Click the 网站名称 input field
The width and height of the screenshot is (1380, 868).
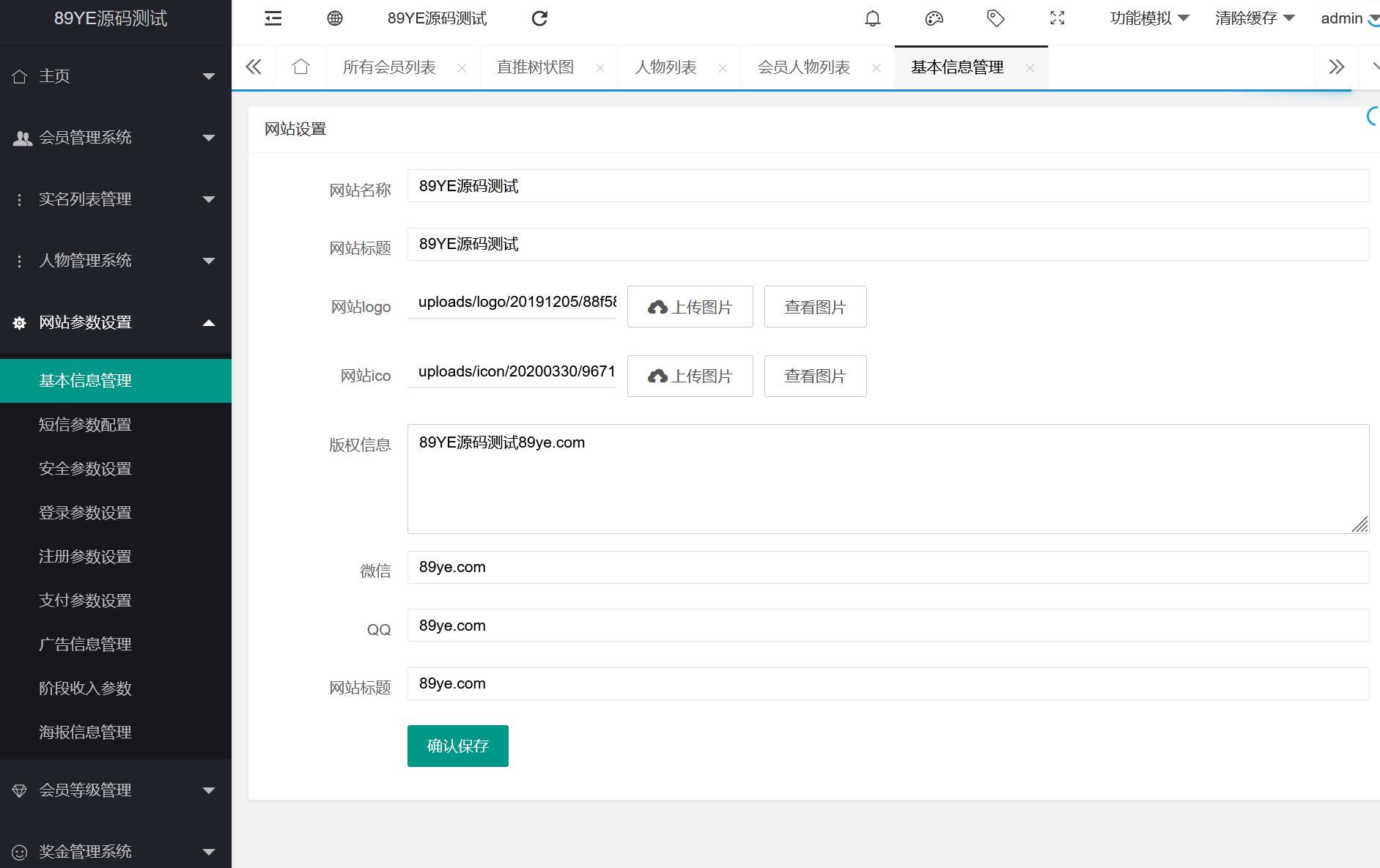pyautogui.click(x=888, y=186)
